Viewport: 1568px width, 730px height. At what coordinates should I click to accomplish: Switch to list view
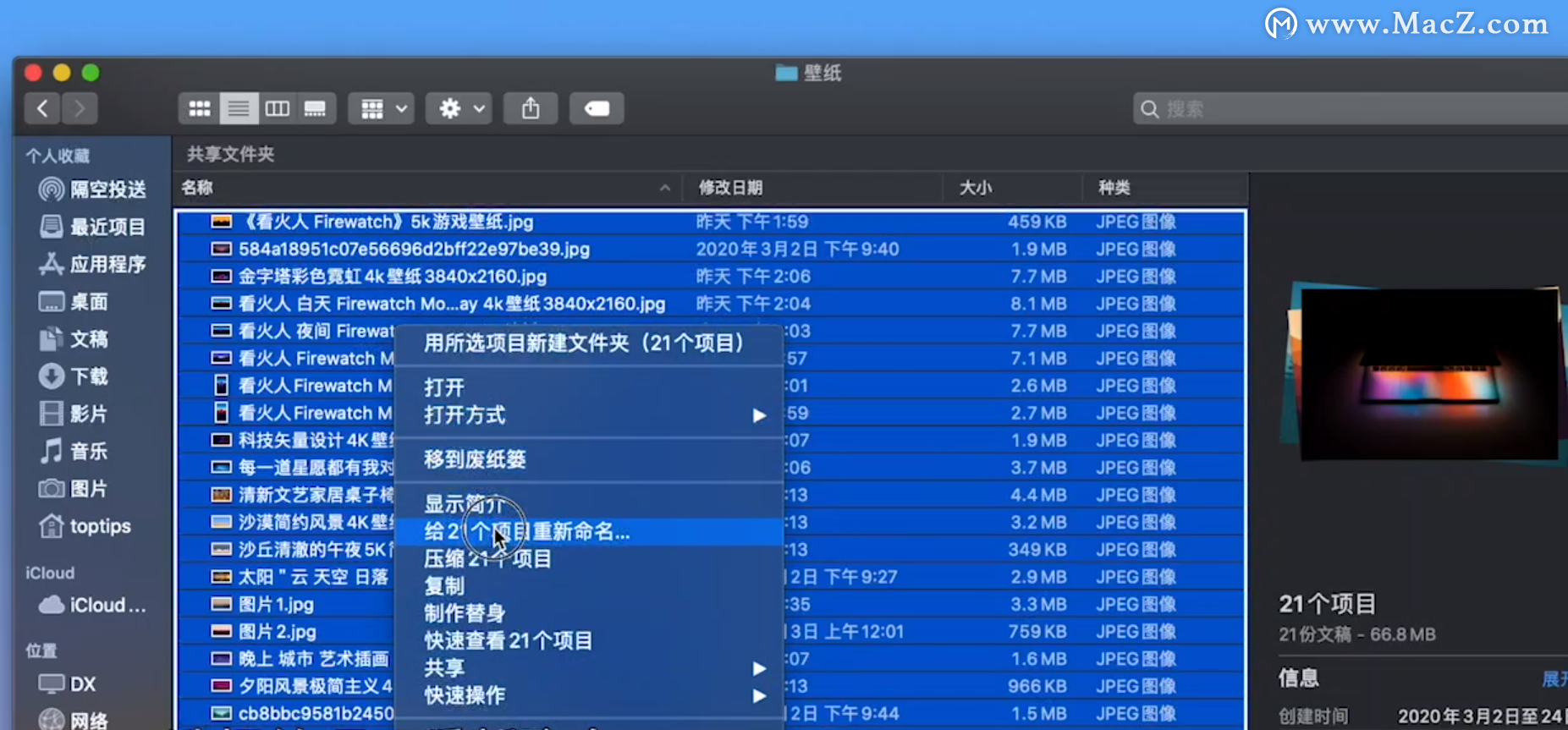click(239, 108)
